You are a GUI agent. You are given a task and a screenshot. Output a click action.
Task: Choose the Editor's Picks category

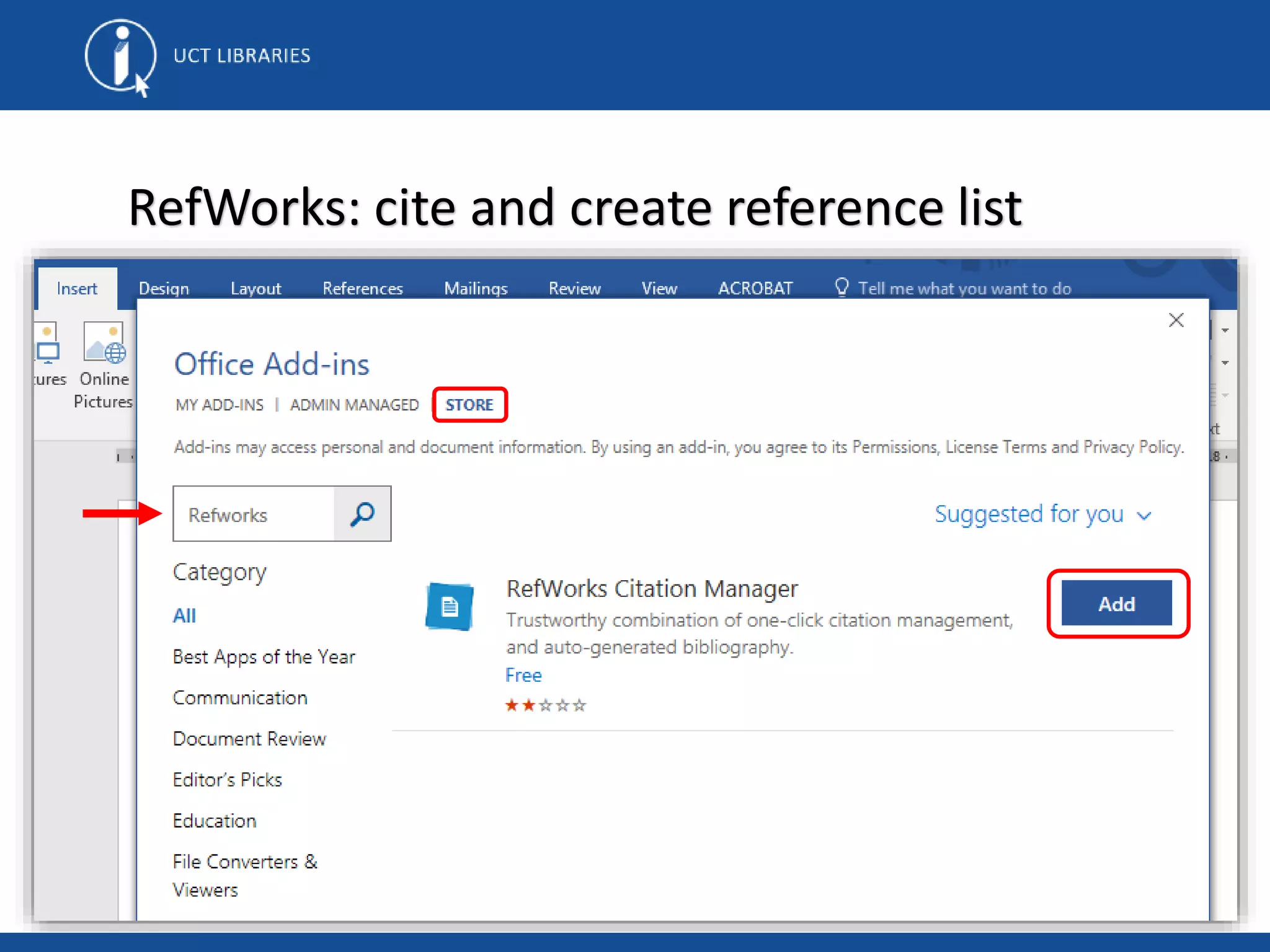point(228,780)
